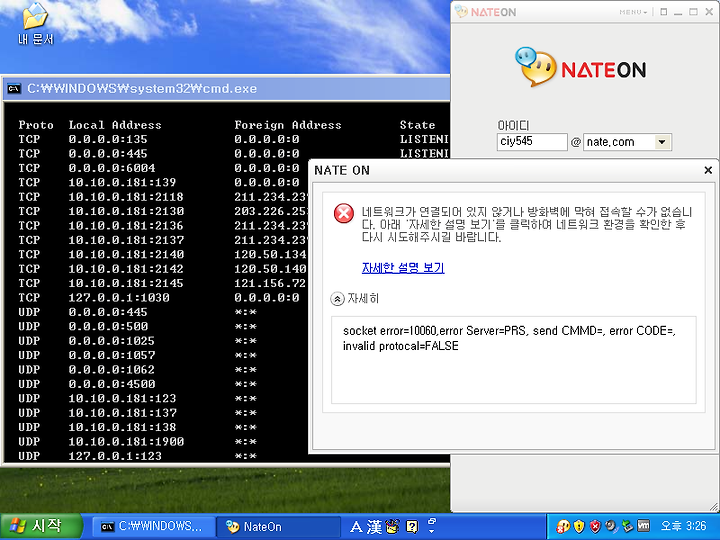The width and height of the screenshot is (720, 540).
Task: Click the large NateOn smiley logo
Action: 535,67
